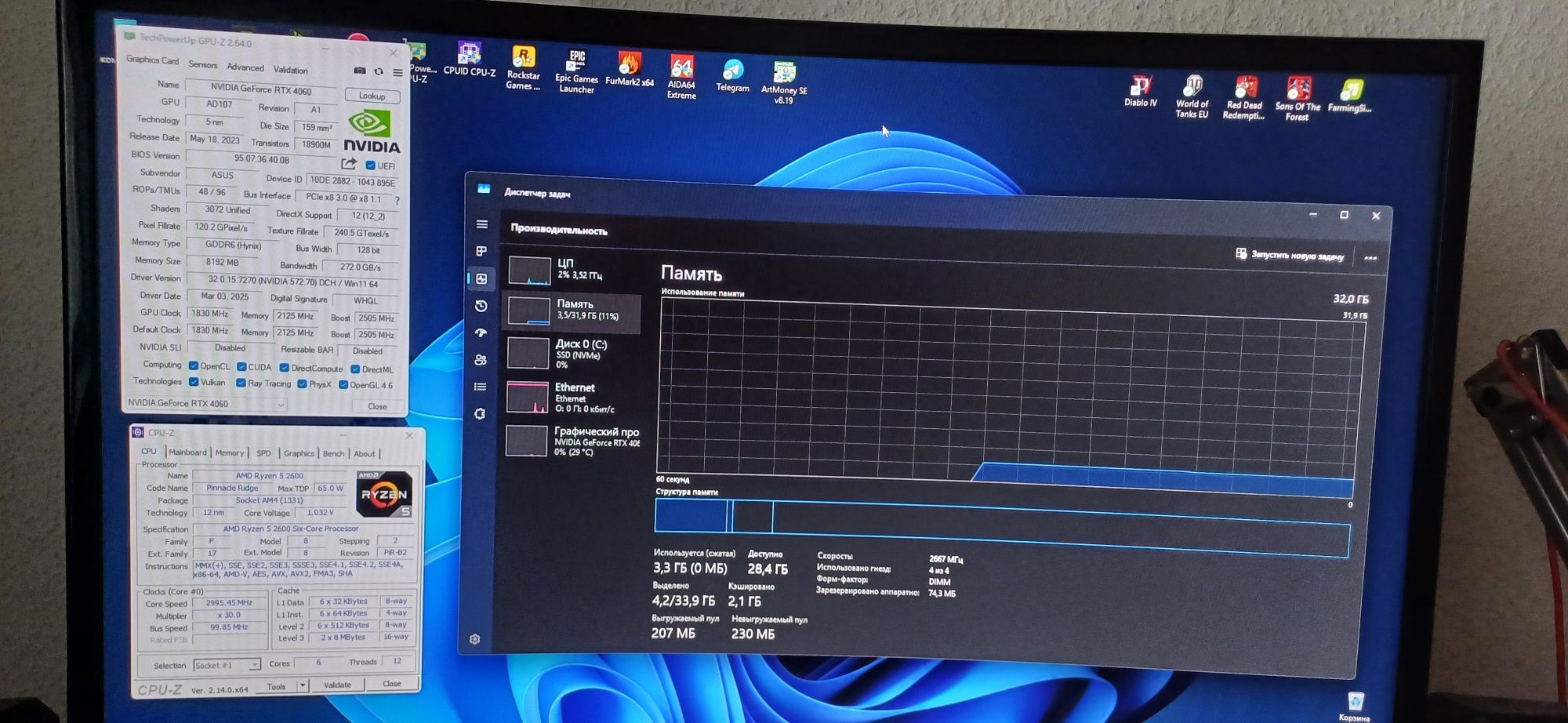1568x723 pixels.
Task: Click the GPU-Z refresh icon
Action: pos(379,71)
